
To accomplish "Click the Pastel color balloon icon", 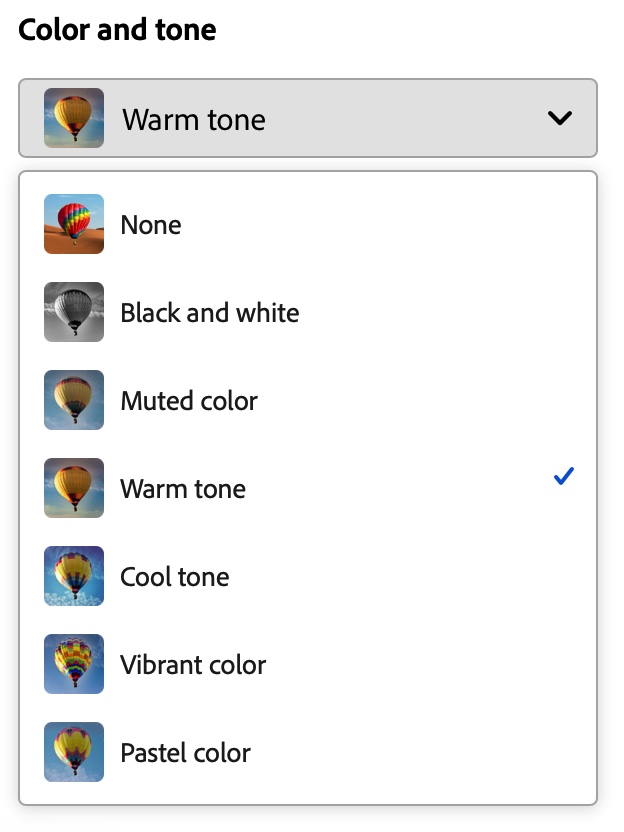I will (x=74, y=752).
